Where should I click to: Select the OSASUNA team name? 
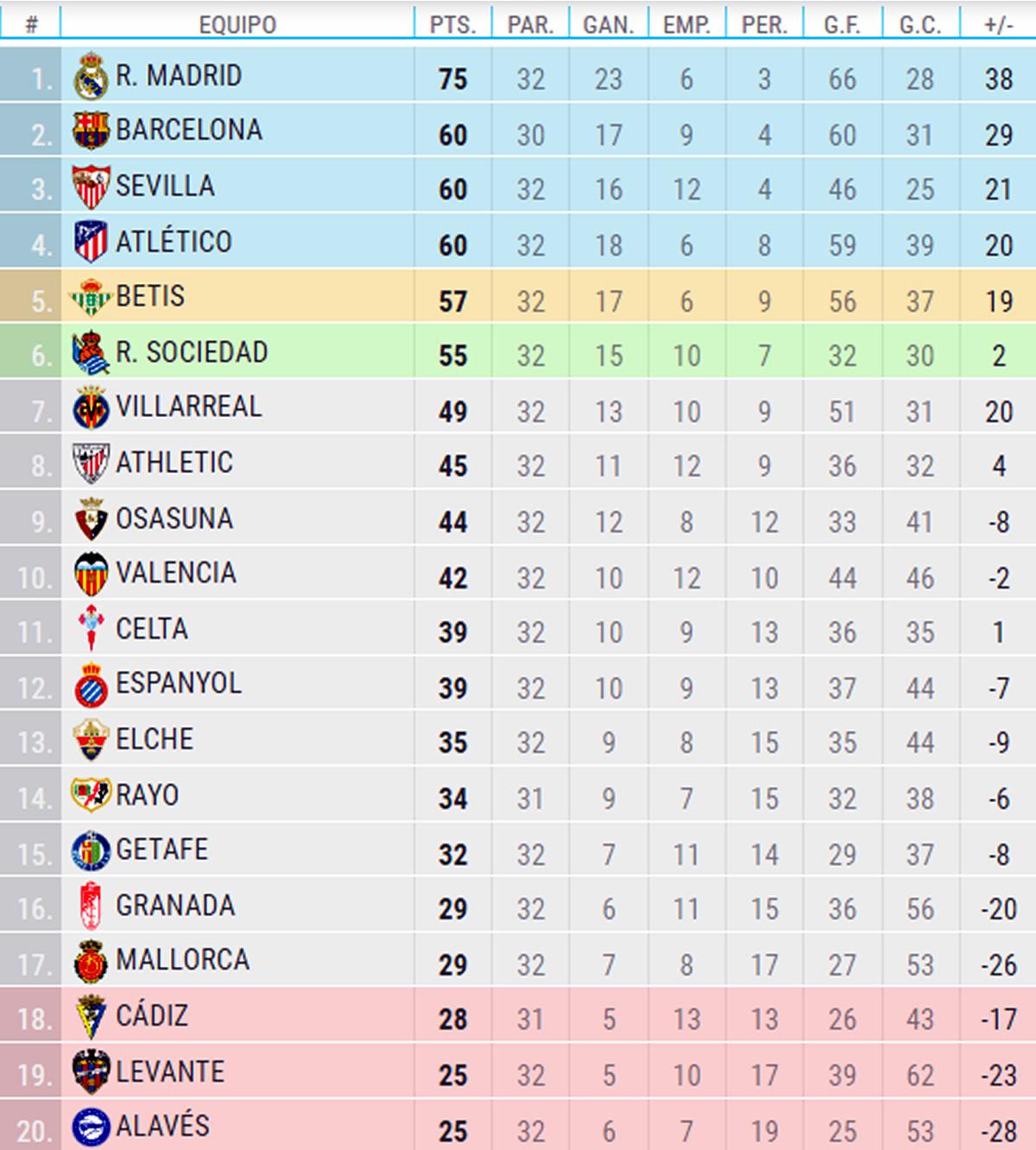(x=174, y=519)
